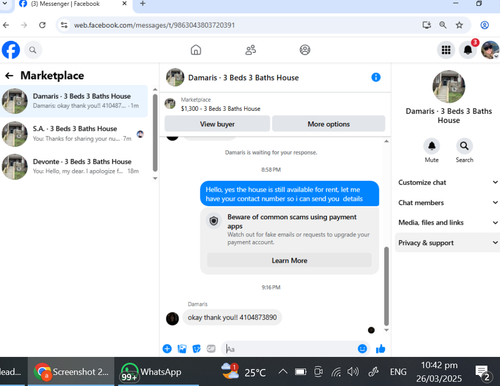Image resolution: width=500 pixels, height=386 pixels.
Task: Open the Wi-Fi network icon in tray
Action: 336,371
